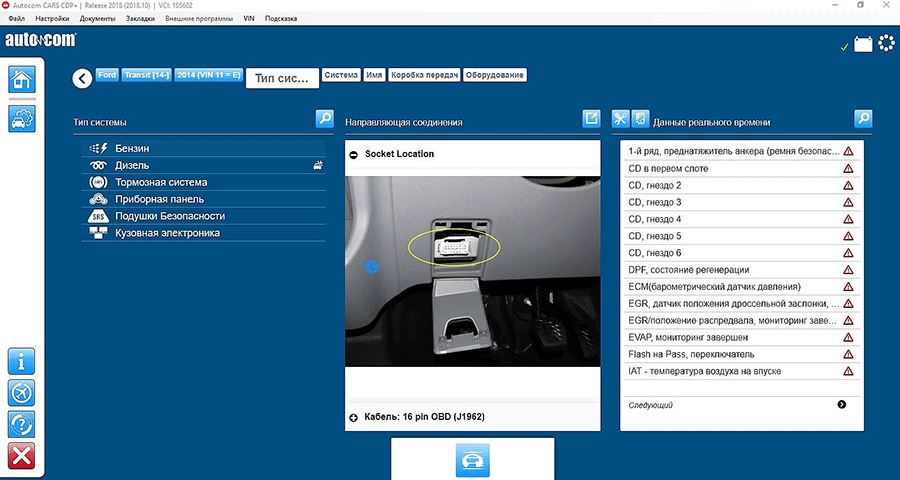This screenshot has width=900, height=480.
Task: Select Кузовная электроника system type
Action: [203, 233]
